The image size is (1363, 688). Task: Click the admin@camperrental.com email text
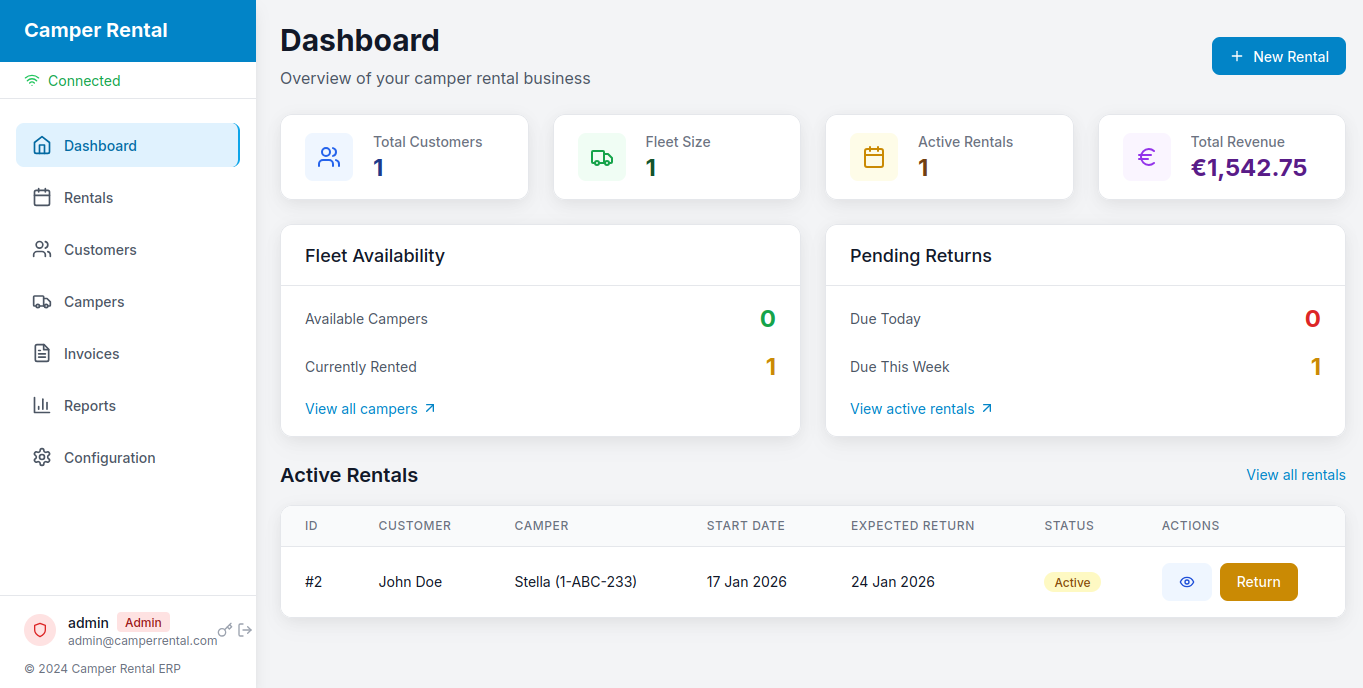click(x=143, y=641)
